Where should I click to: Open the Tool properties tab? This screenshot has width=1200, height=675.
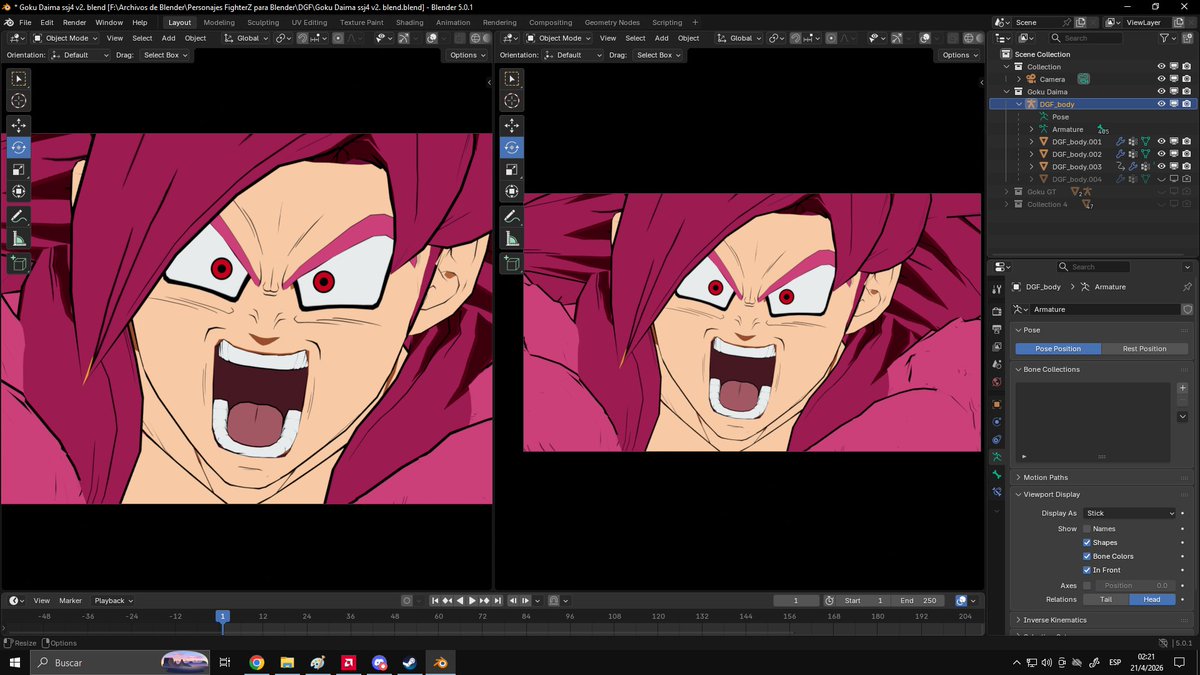coord(996,289)
